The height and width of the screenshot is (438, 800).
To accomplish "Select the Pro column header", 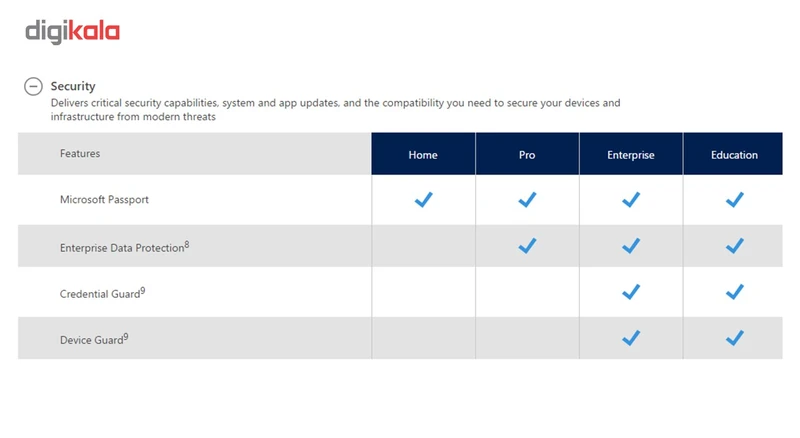I will (x=527, y=155).
